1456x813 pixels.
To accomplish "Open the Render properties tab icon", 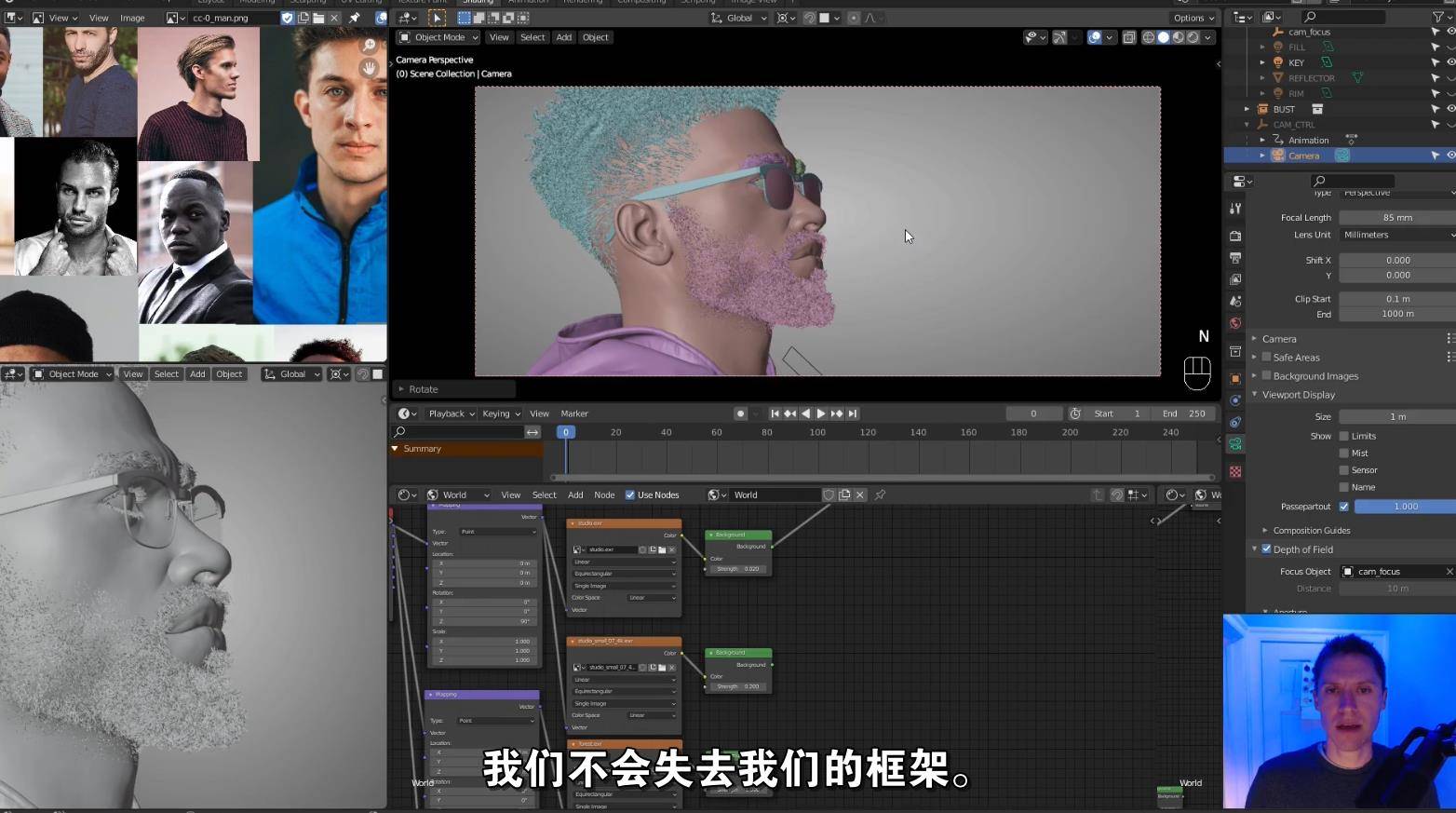I will 1235,236.
